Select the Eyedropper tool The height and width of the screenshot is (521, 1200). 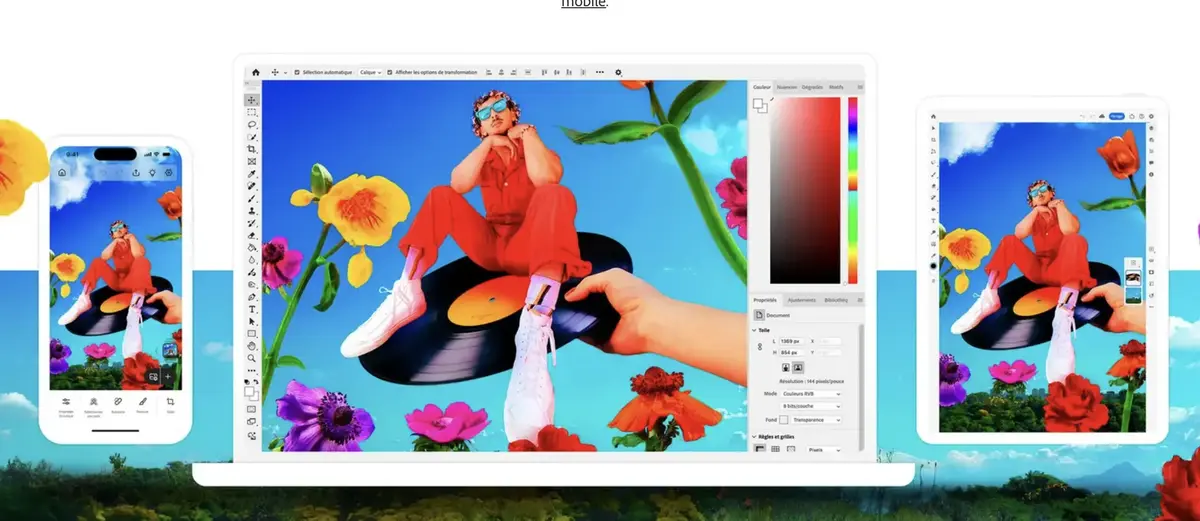pos(252,173)
